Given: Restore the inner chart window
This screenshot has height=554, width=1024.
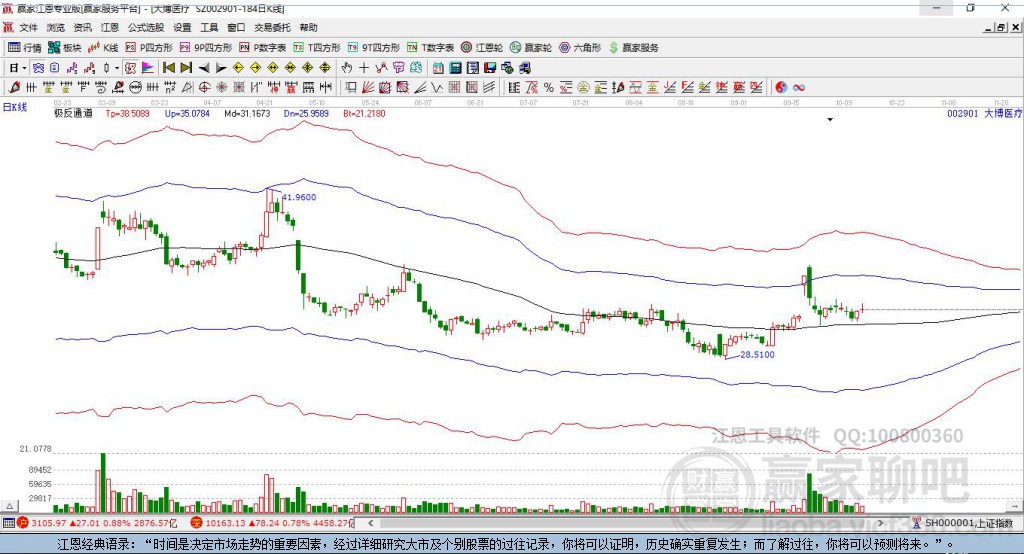Looking at the screenshot, I should pos(1001,27).
